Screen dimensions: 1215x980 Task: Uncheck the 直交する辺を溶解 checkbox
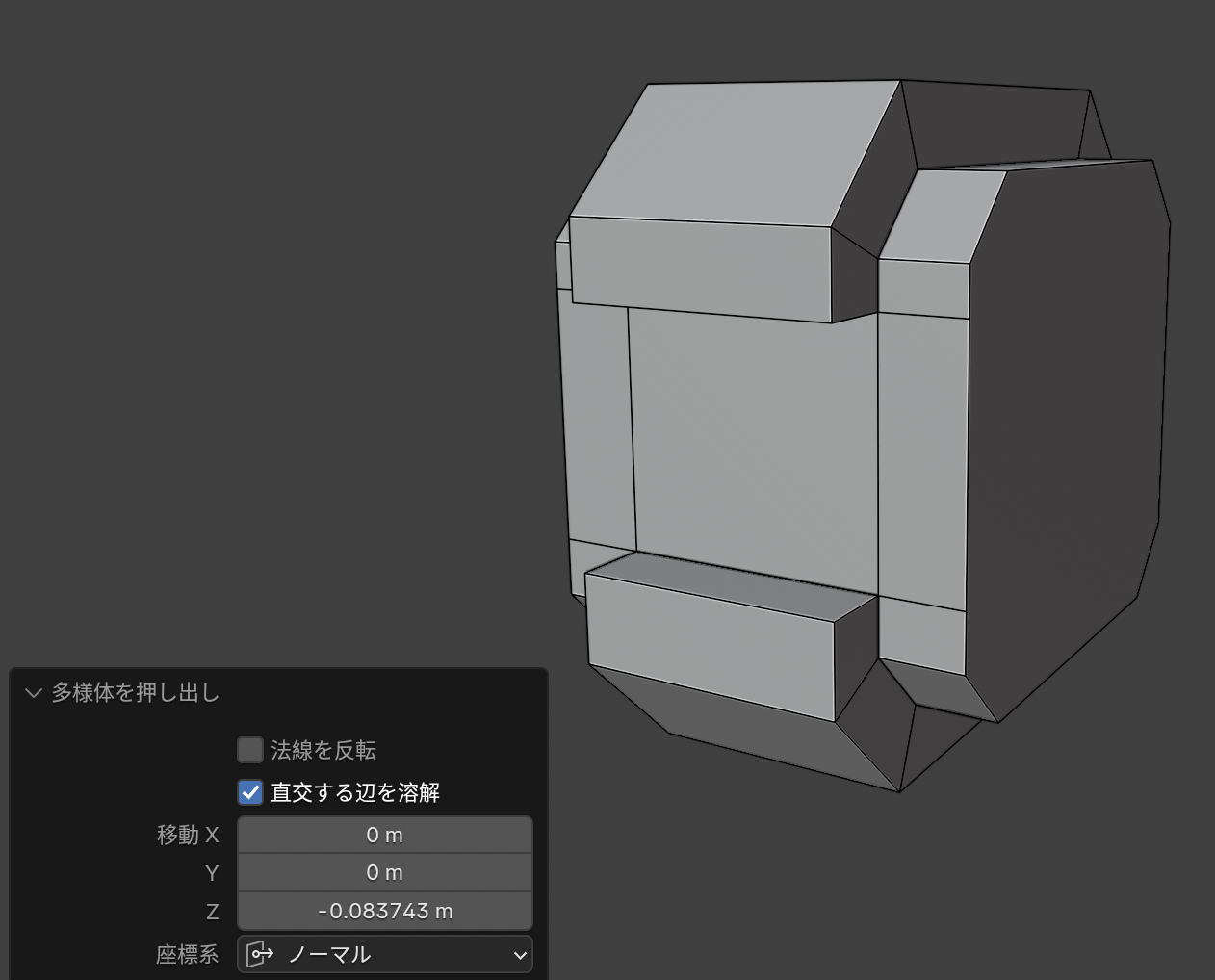250,792
